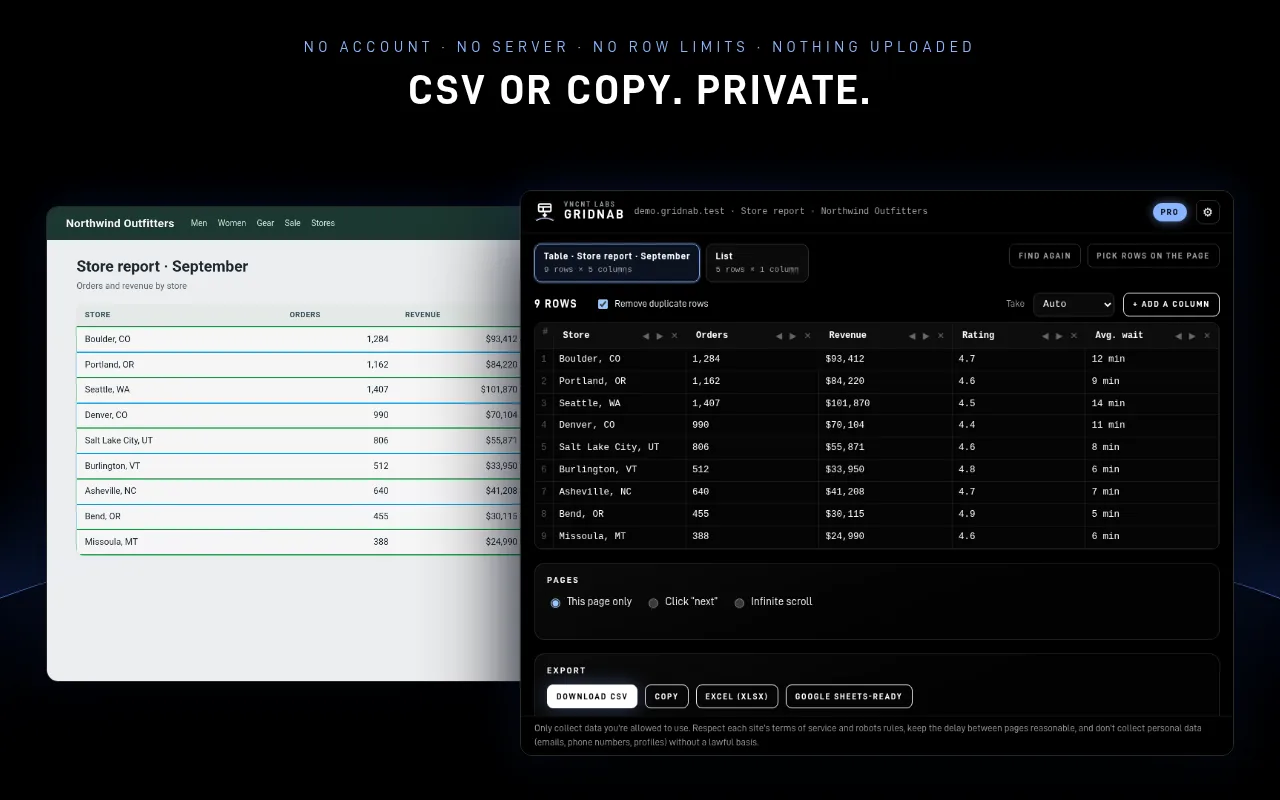This screenshot has height=800, width=1280.
Task: Remove the Rating column
Action: pyautogui.click(x=1074, y=336)
